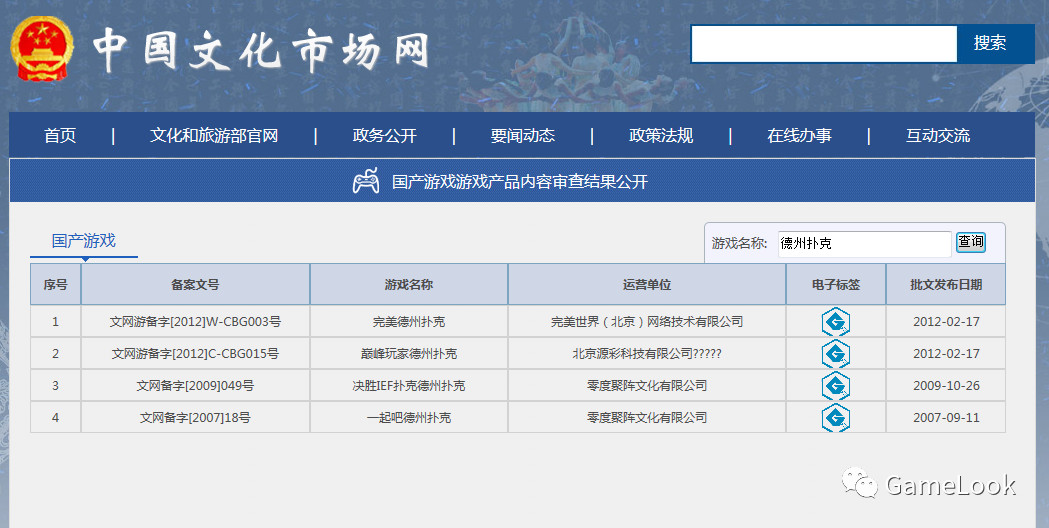The image size is (1049, 528).
Task: Click record number 文网游备字[2012]C-CBG015号
Action: point(195,354)
